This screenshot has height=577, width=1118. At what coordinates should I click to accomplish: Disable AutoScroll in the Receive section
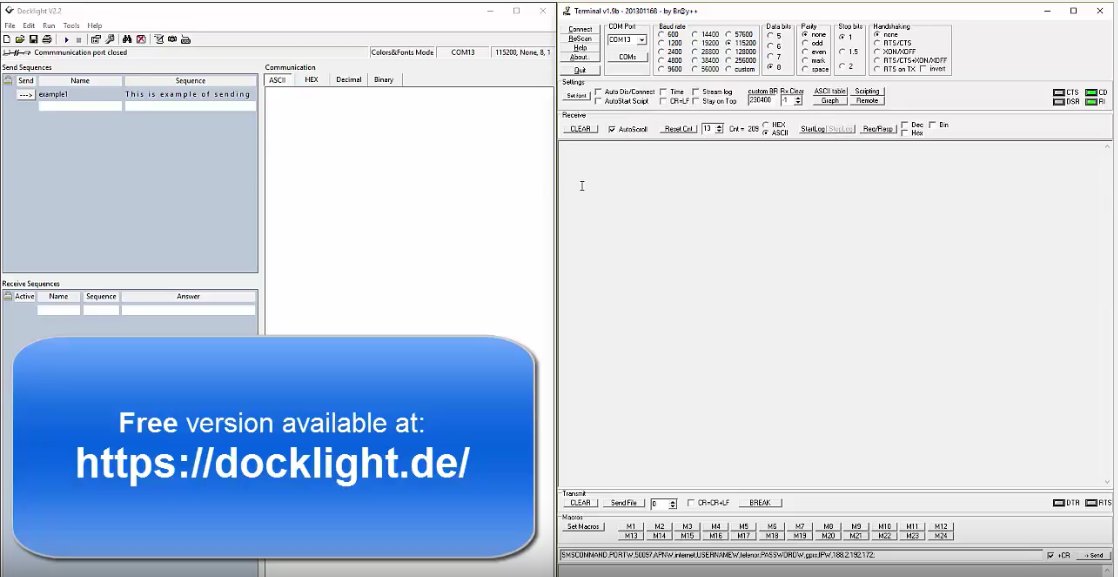click(612, 128)
